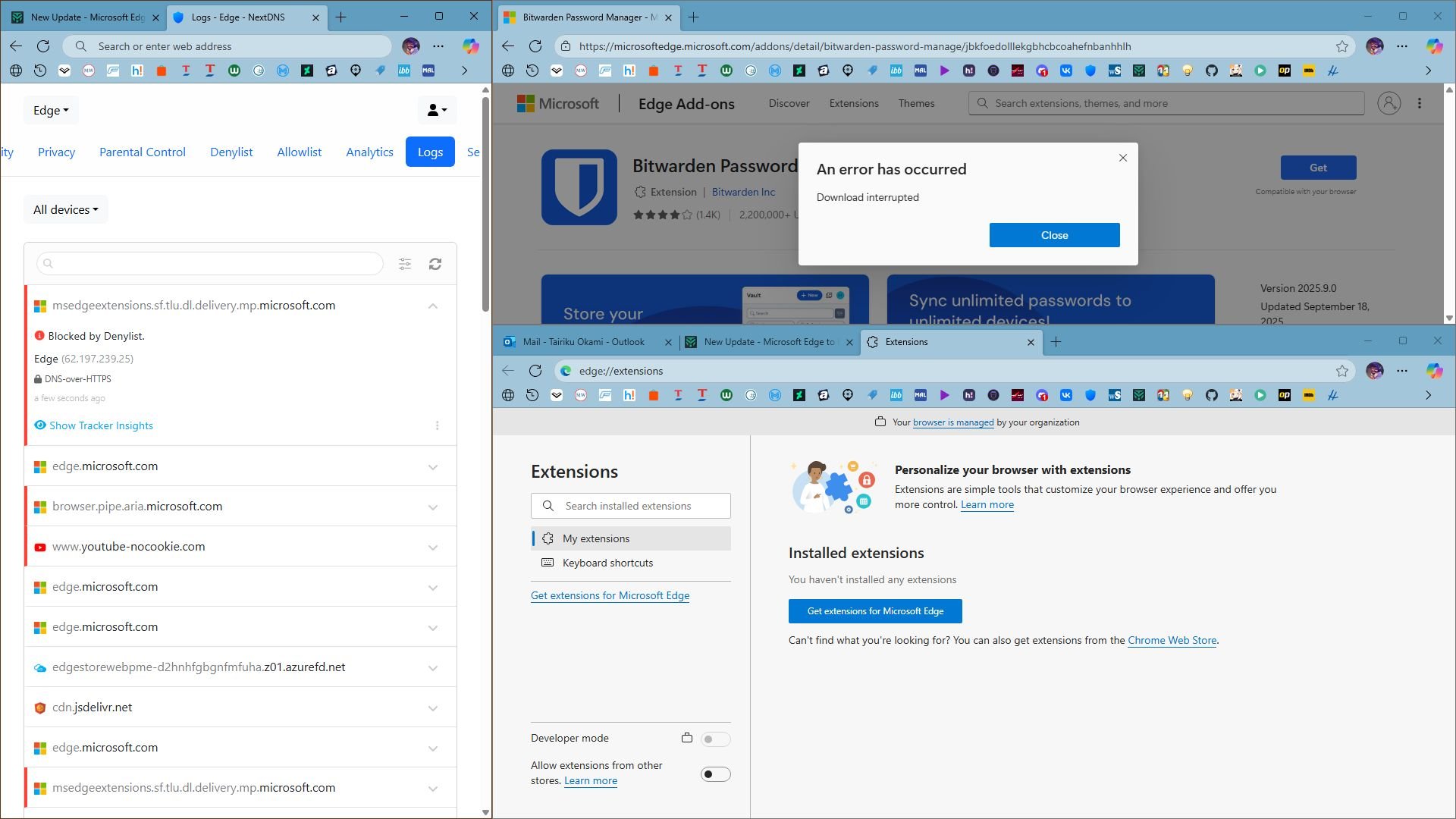Collapse the expanded msedgeextensions log entry

coord(433,306)
